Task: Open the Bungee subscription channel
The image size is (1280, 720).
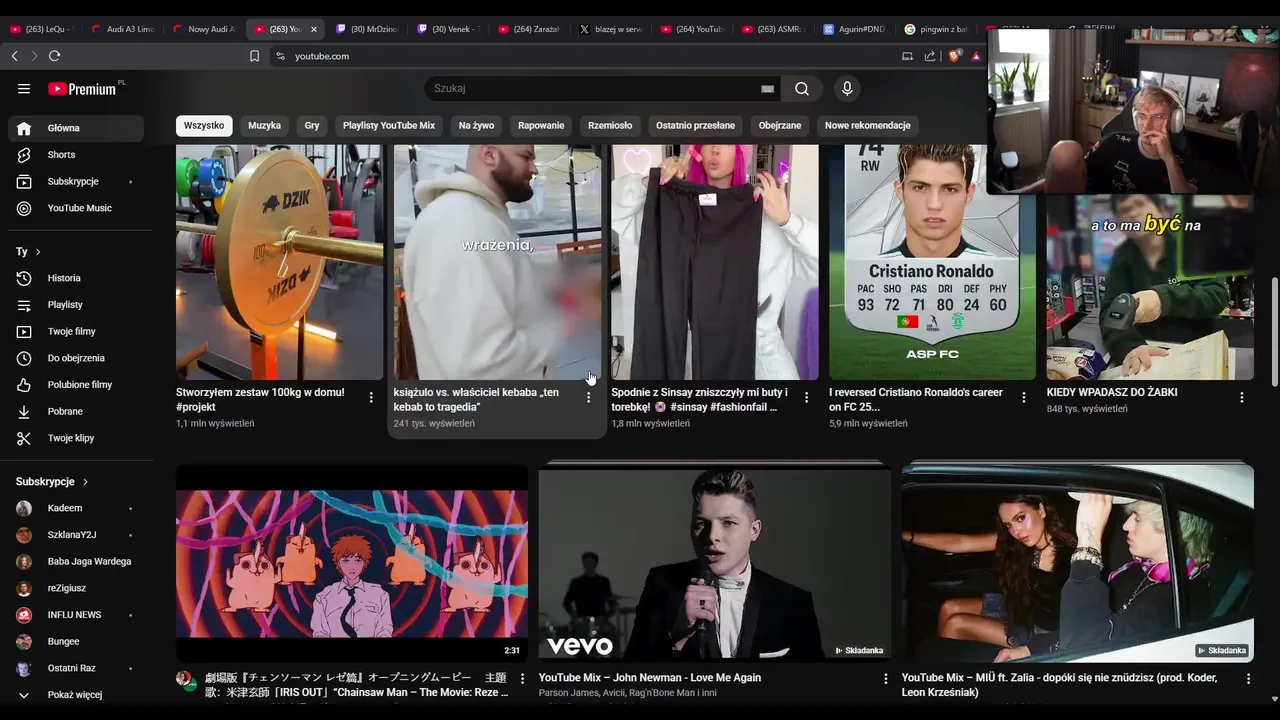Action: coord(76,642)
